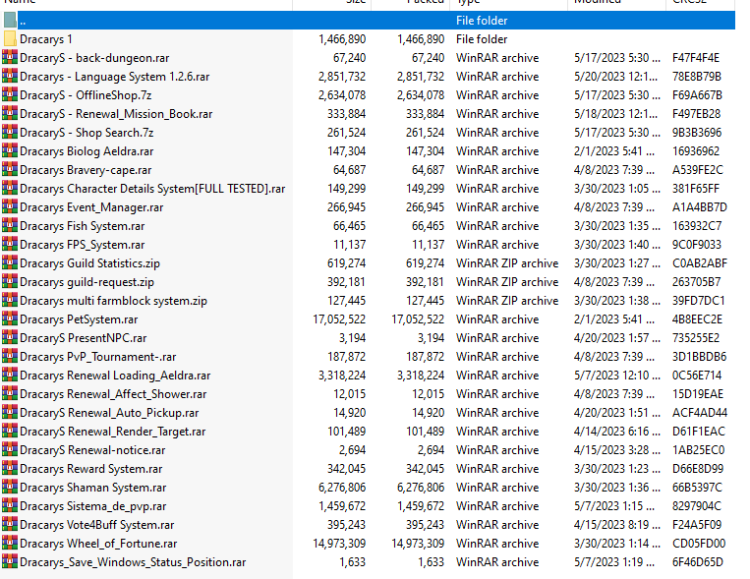Image resolution: width=750 pixels, height=579 pixels.
Task: Click archive icon for Dracarys PetSystem.rar
Action: (10, 319)
